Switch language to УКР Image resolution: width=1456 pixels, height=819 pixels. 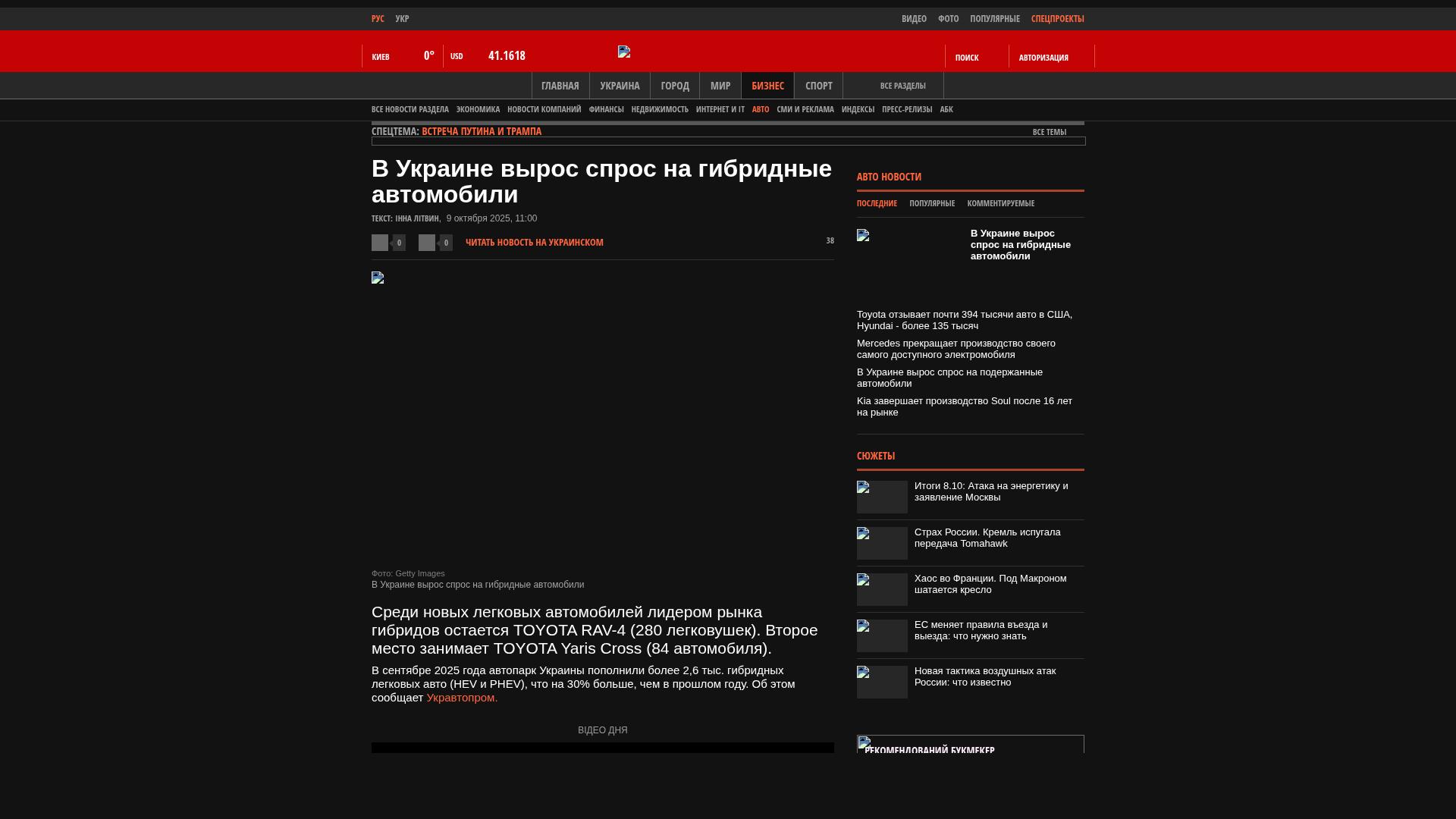[x=402, y=19]
